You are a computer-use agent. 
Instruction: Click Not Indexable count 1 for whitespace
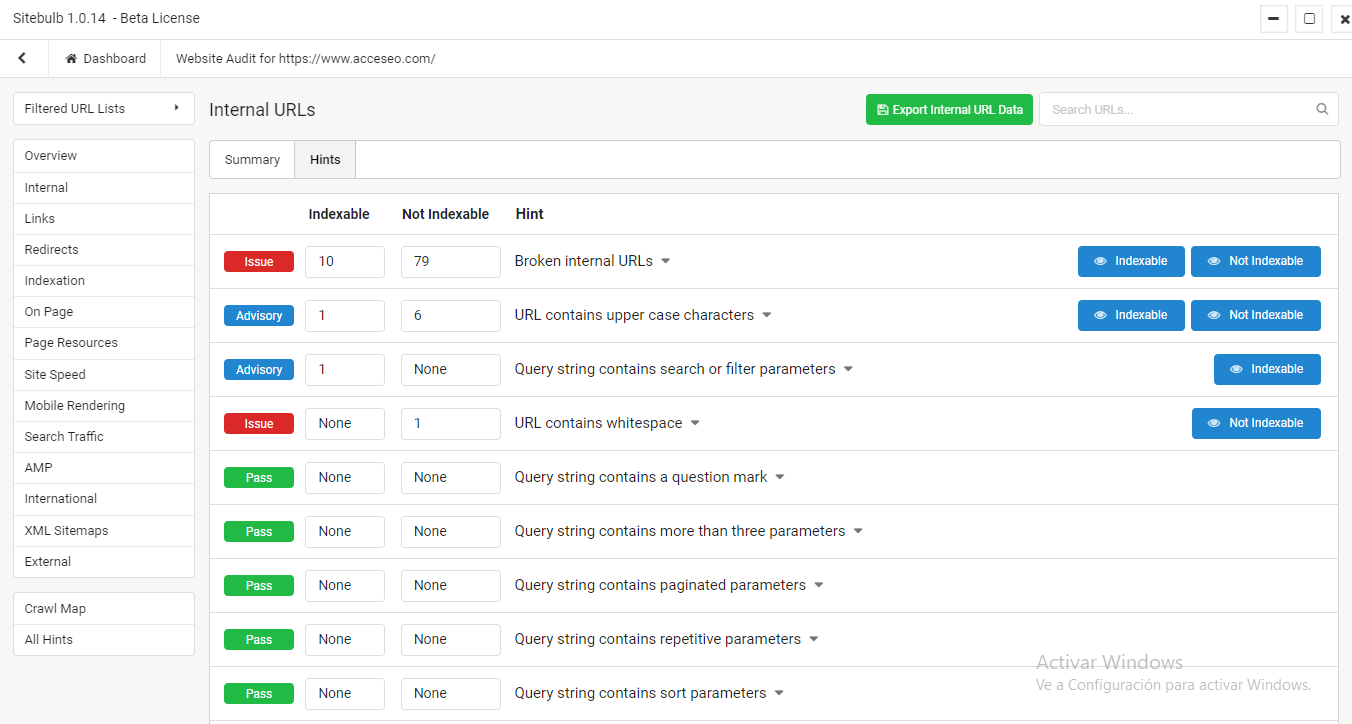[451, 423]
